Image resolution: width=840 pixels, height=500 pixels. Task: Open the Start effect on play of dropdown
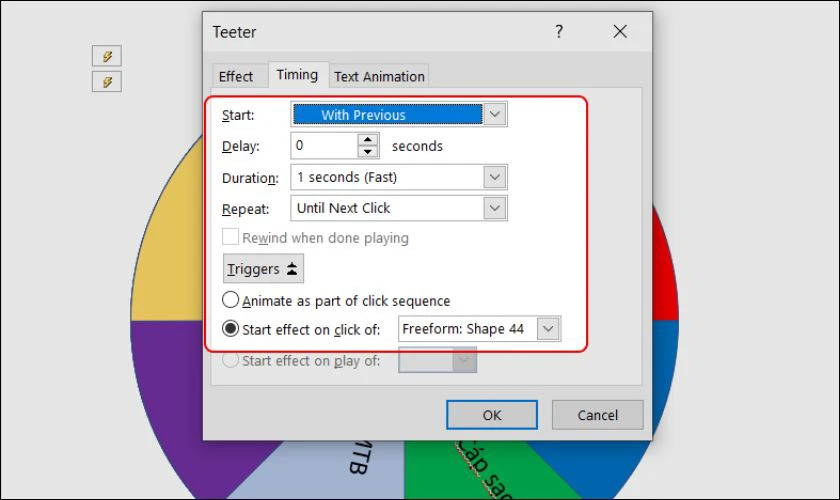click(x=464, y=360)
